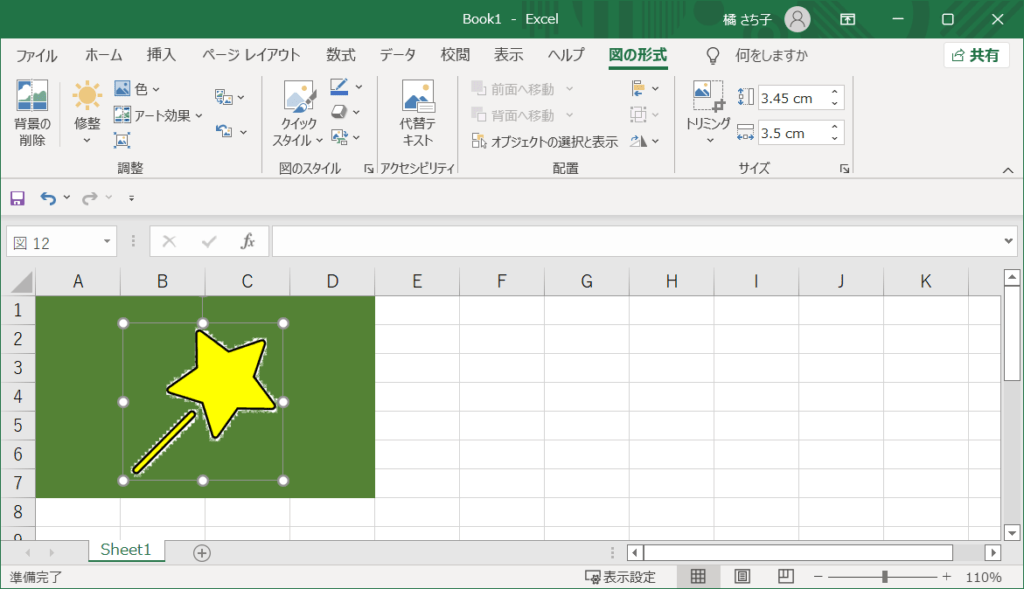Click the Select All corner triangle
Screen dimensions: 1024x589
coord(22,282)
